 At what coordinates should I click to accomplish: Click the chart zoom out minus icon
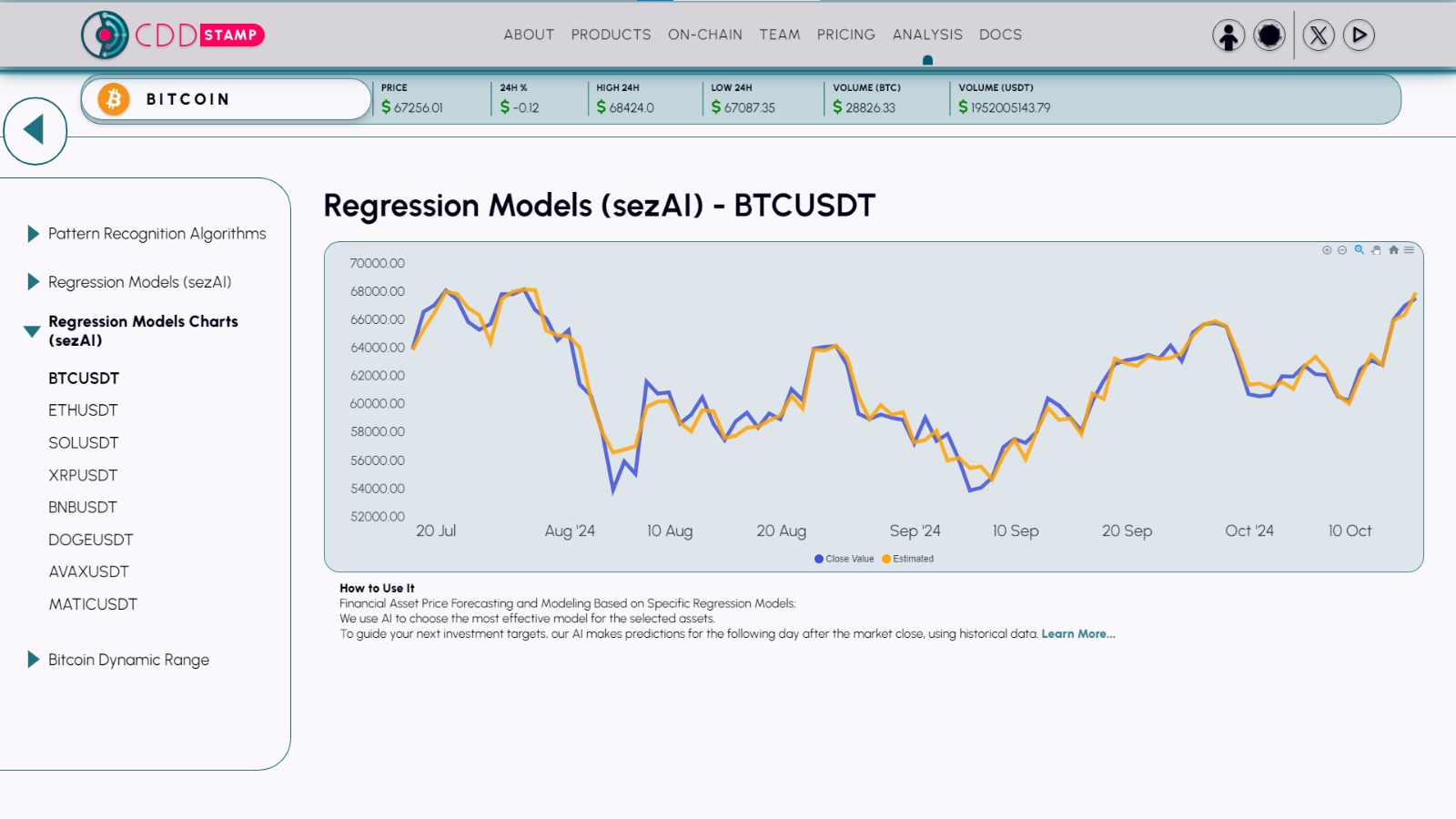click(x=1342, y=250)
